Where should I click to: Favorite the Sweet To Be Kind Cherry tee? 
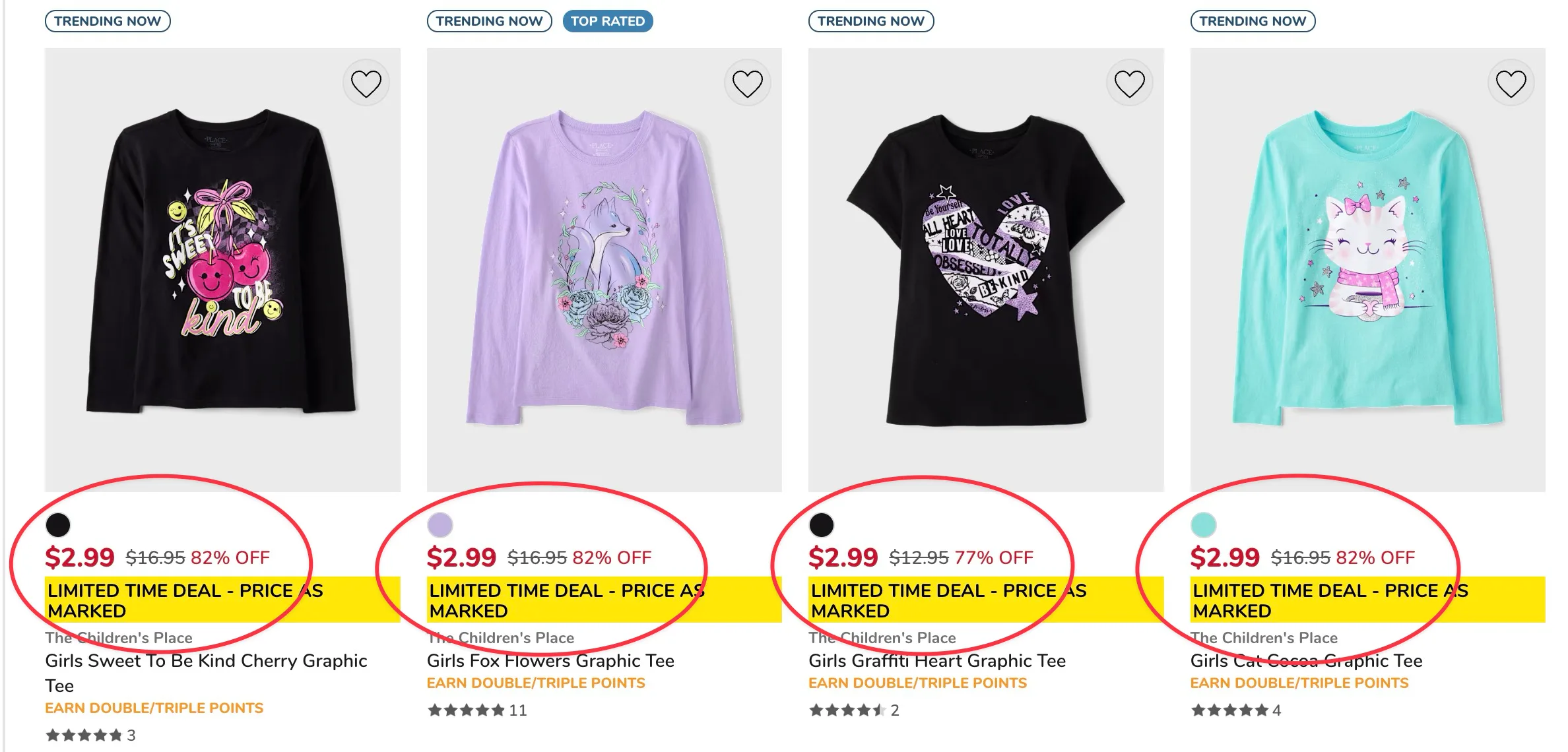366,84
